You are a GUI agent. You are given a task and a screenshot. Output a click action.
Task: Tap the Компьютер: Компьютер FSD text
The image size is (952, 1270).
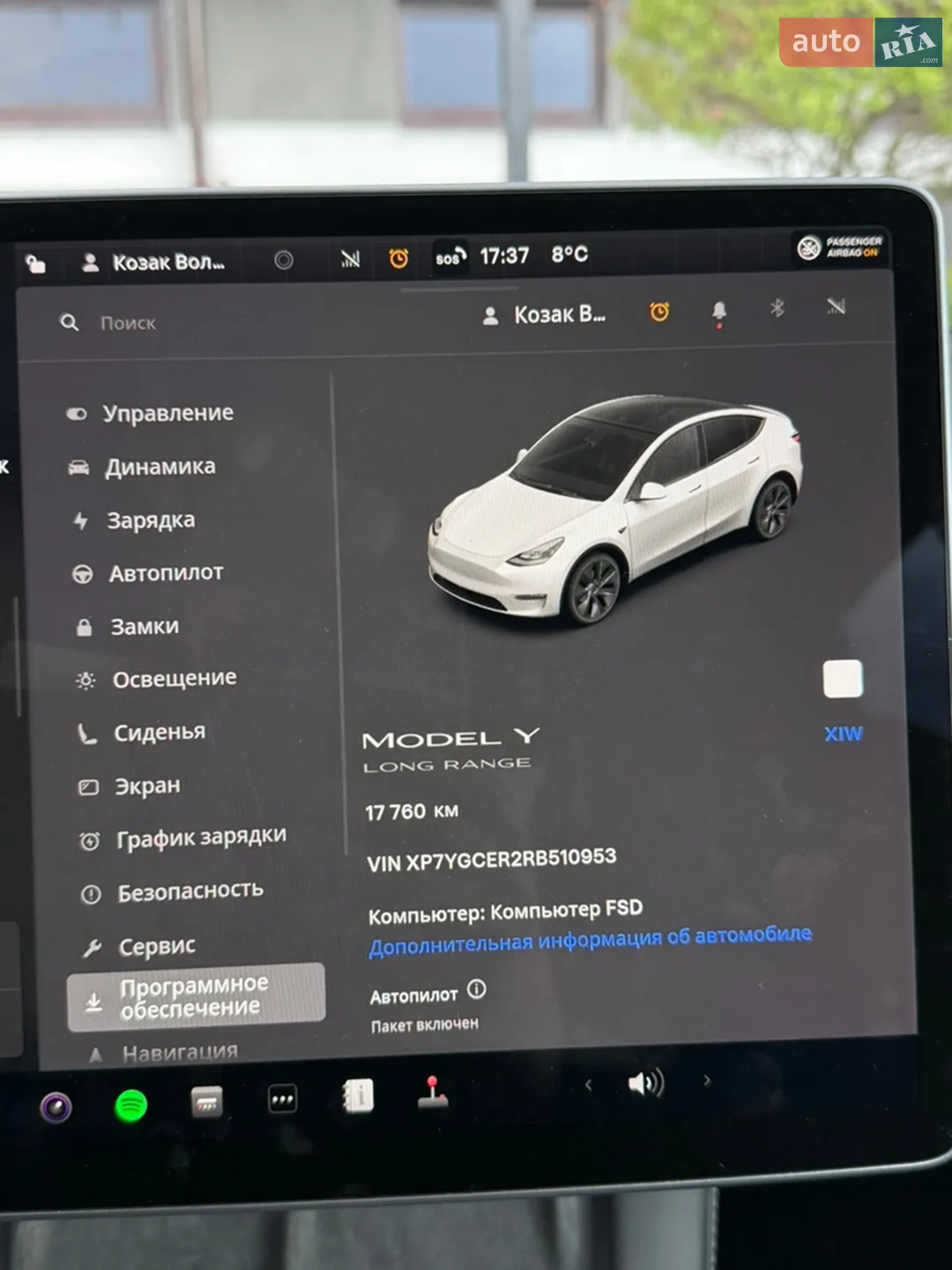[x=506, y=912]
